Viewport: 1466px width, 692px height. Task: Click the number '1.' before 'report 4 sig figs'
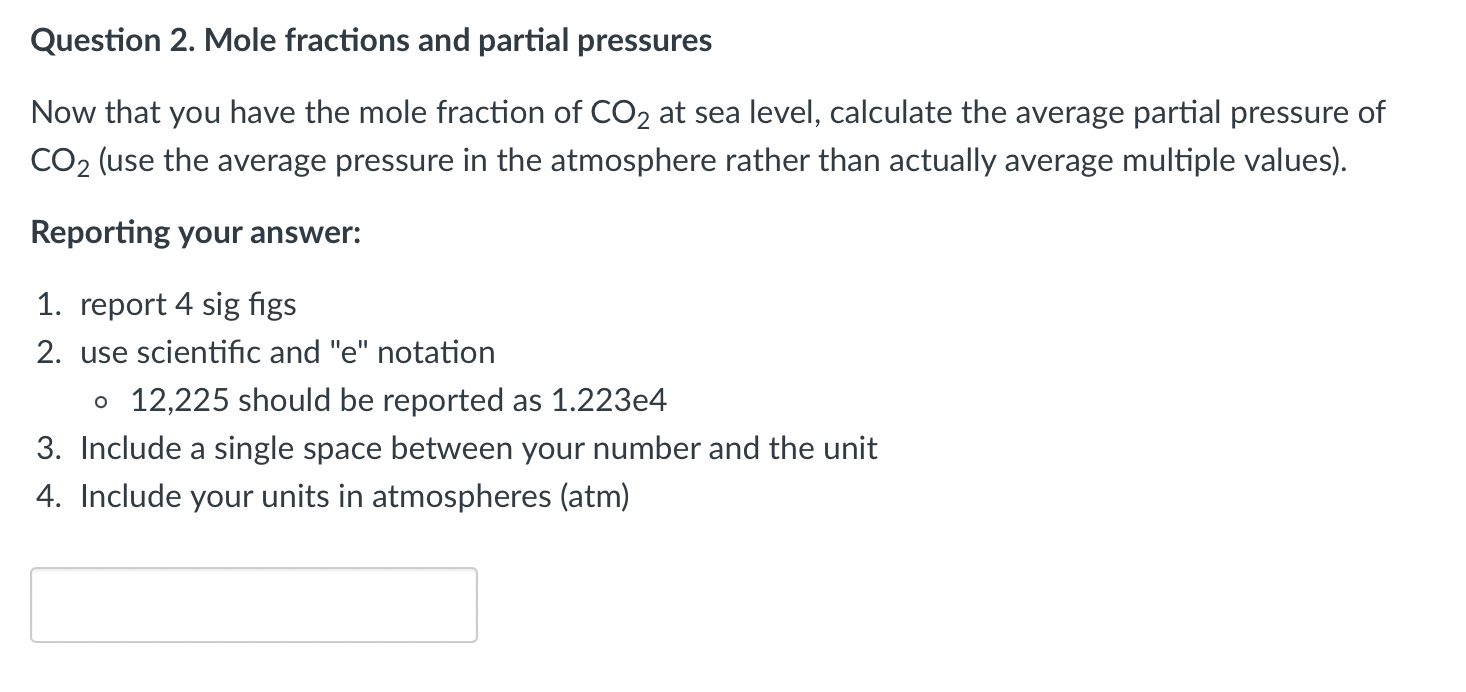point(48,304)
